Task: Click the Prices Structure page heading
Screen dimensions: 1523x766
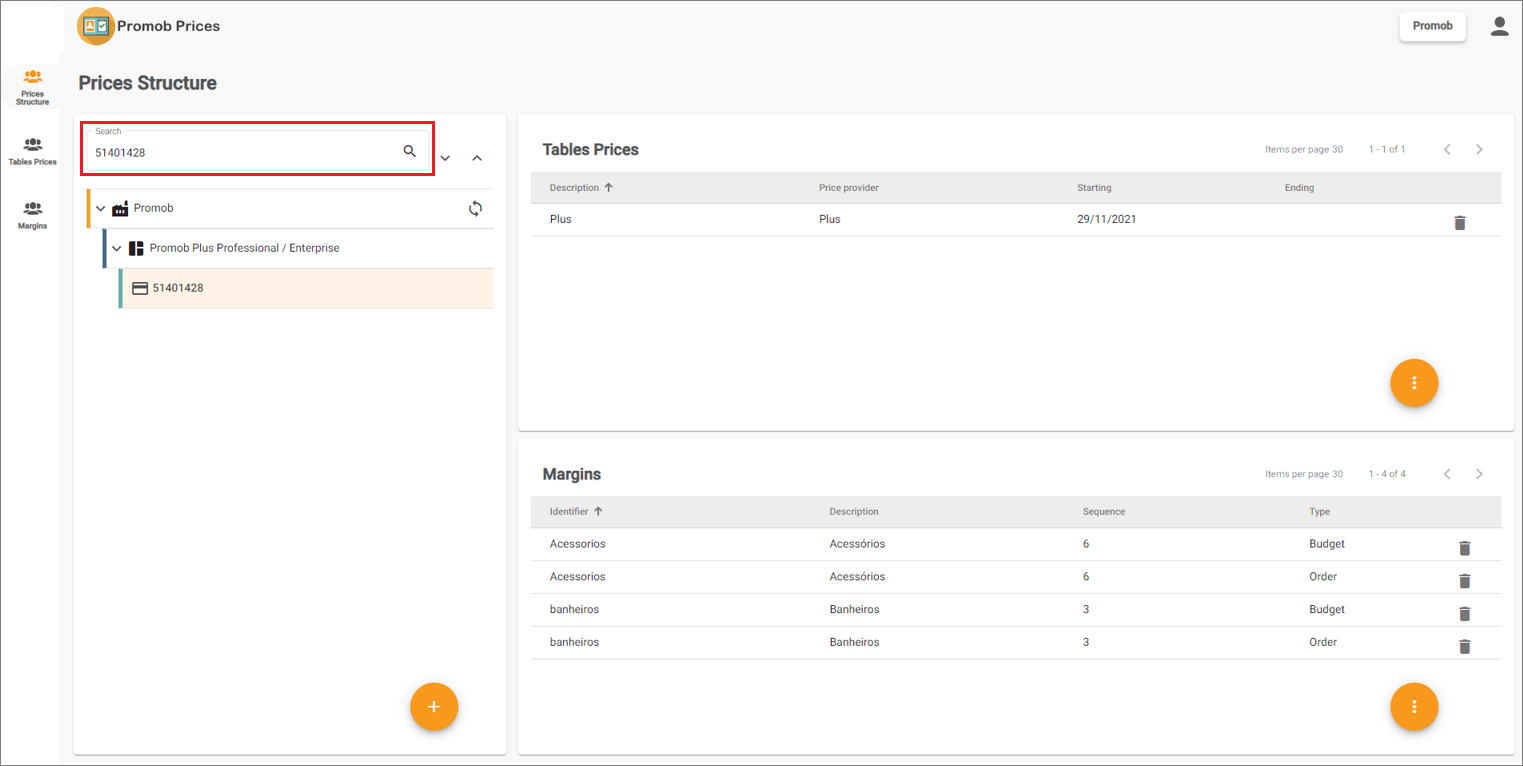Action: click(148, 83)
